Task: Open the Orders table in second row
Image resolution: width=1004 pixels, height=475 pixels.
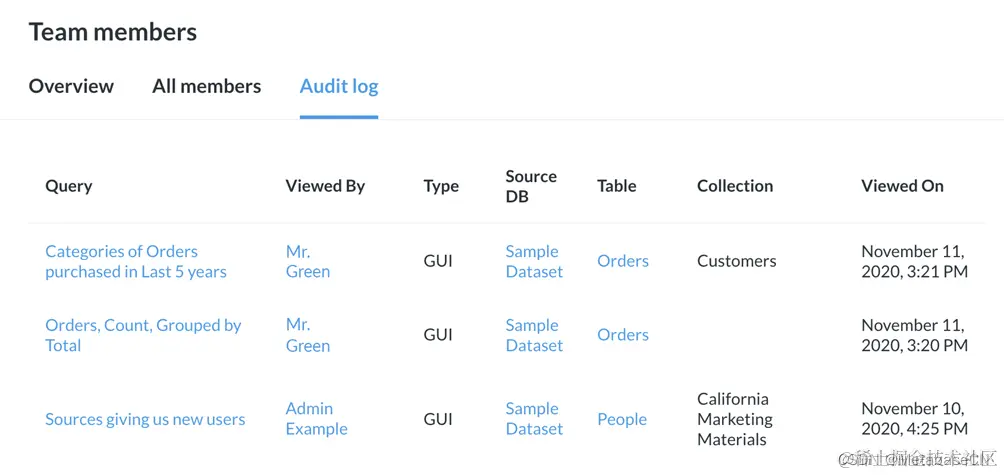Action: pyautogui.click(x=623, y=335)
